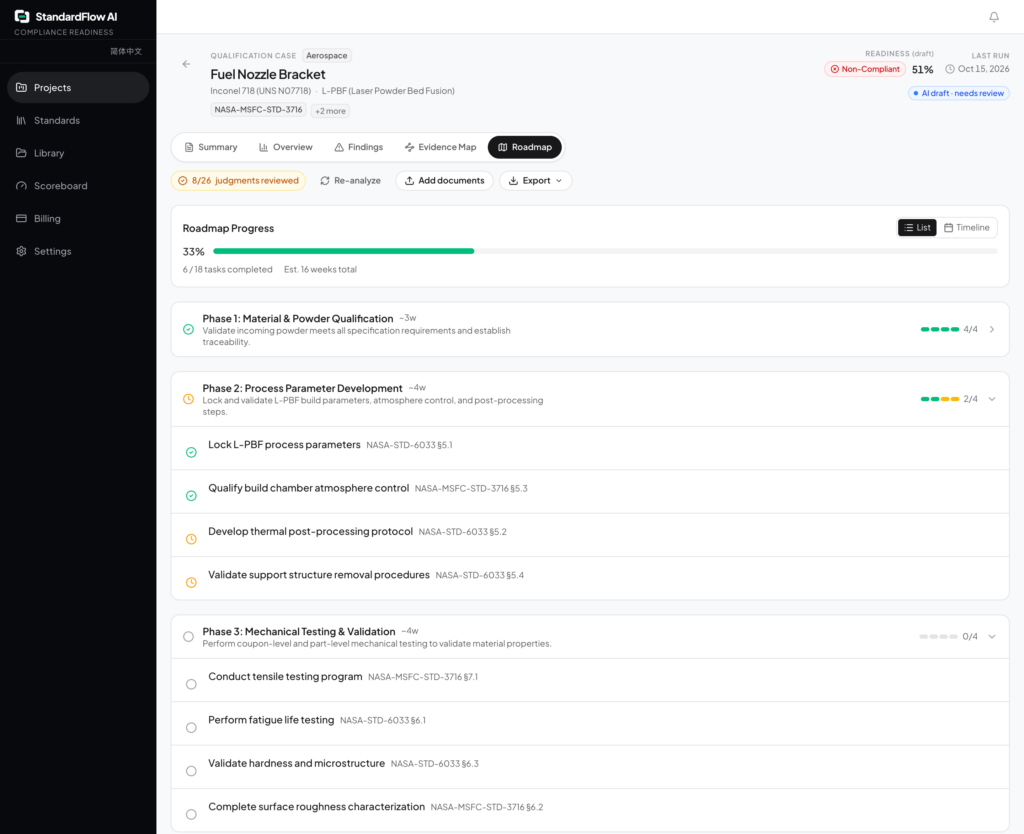Switch language to 简体中文
This screenshot has width=1024, height=834.
[125, 51]
